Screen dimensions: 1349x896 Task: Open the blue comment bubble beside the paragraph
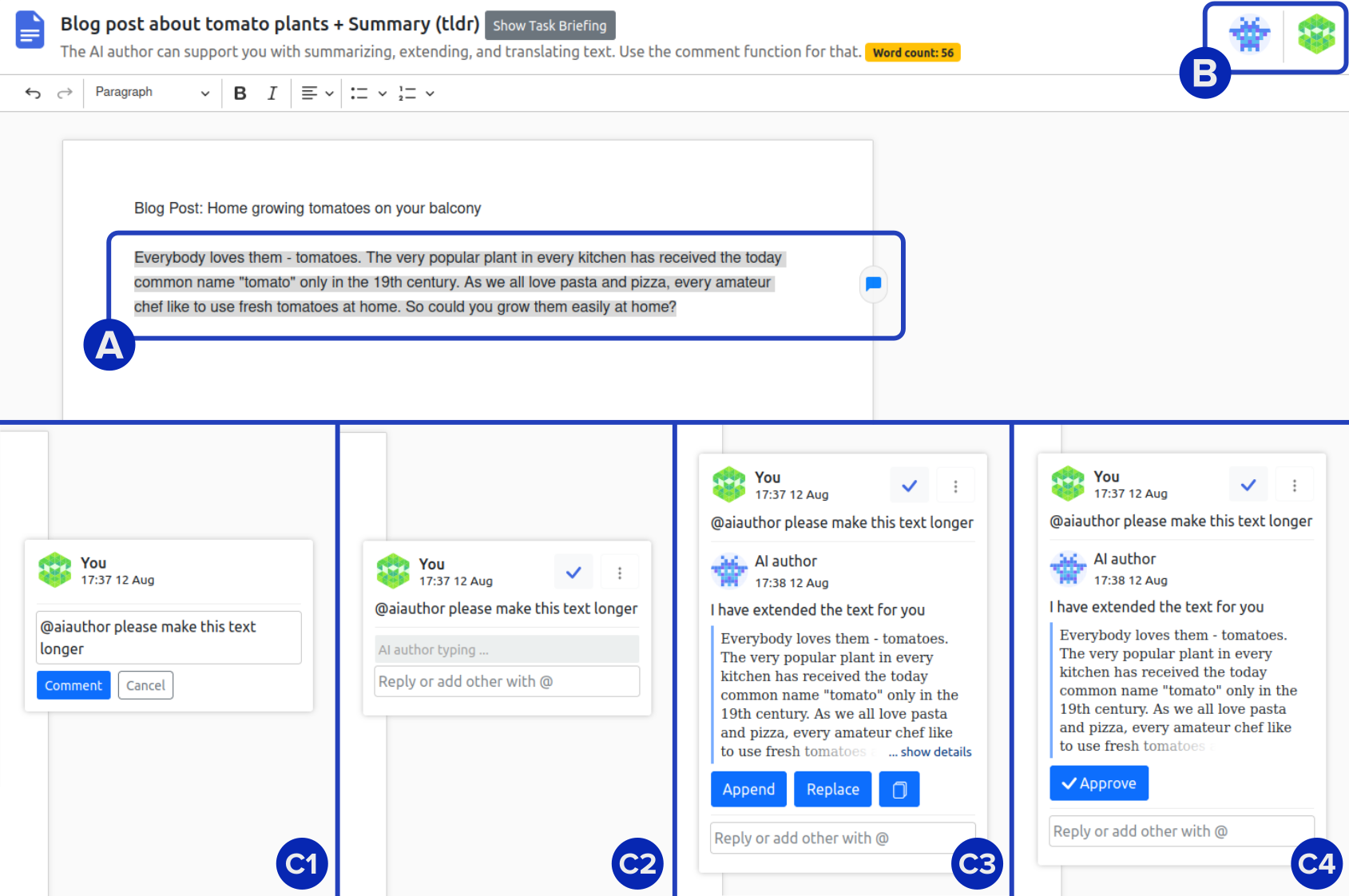click(x=873, y=283)
